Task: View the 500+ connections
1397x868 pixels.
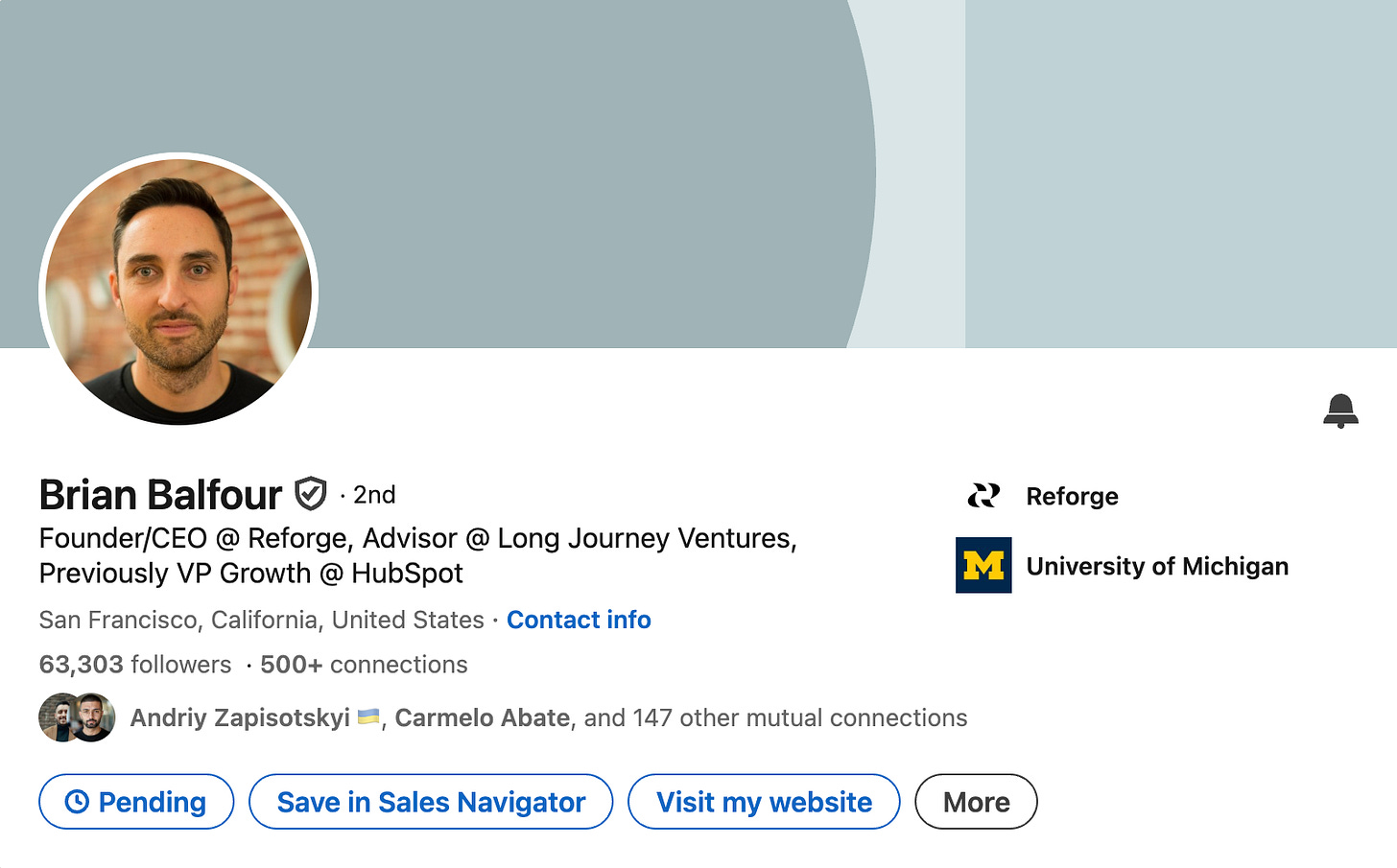Action: [363, 664]
